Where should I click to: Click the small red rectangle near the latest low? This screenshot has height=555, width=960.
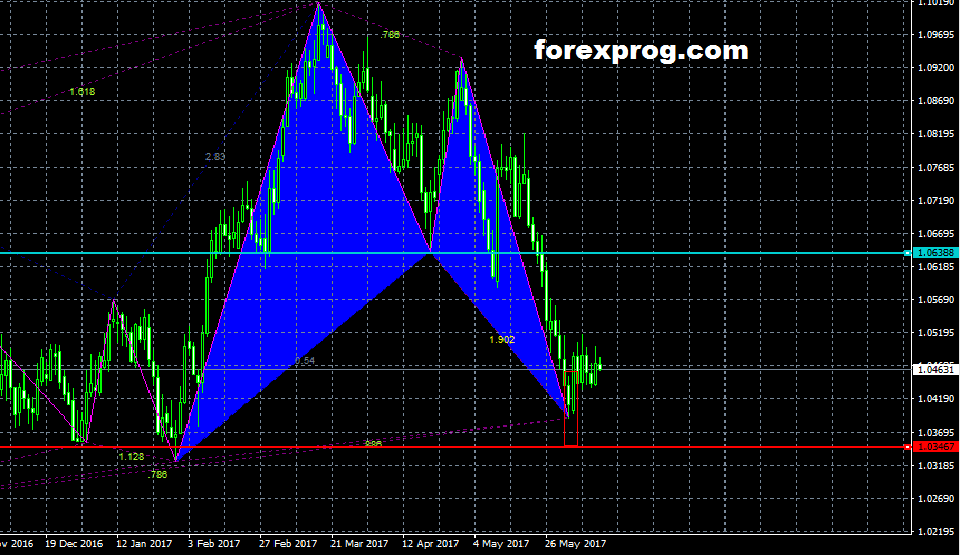point(571,429)
